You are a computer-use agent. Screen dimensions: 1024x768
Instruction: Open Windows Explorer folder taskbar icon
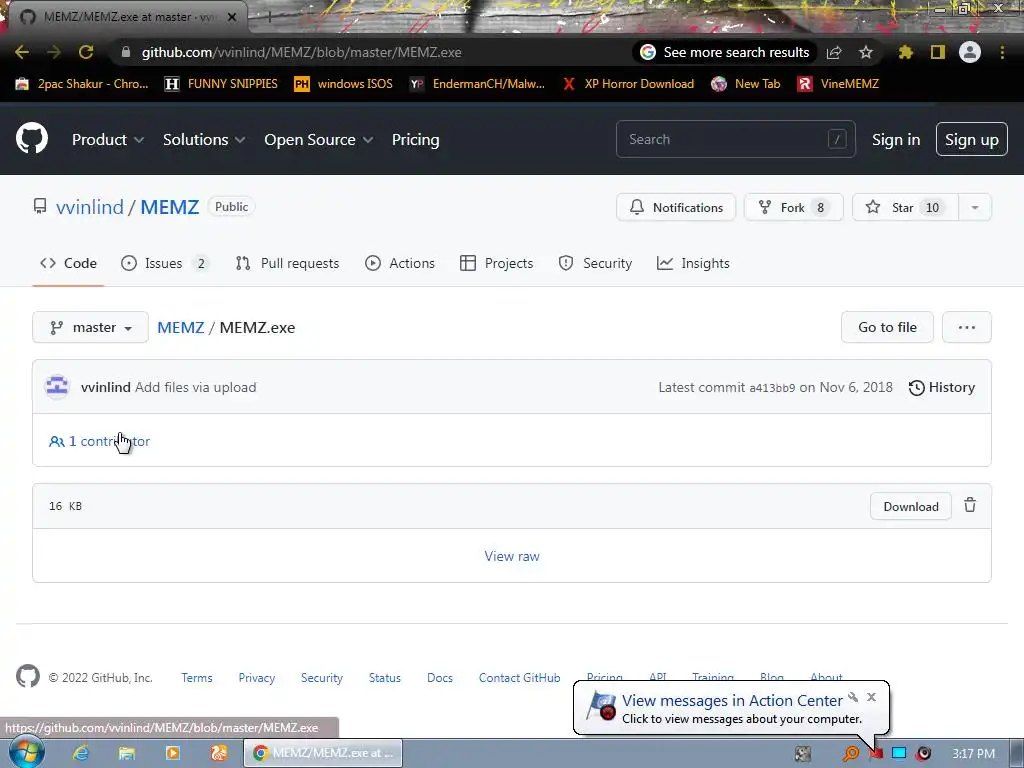click(127, 753)
